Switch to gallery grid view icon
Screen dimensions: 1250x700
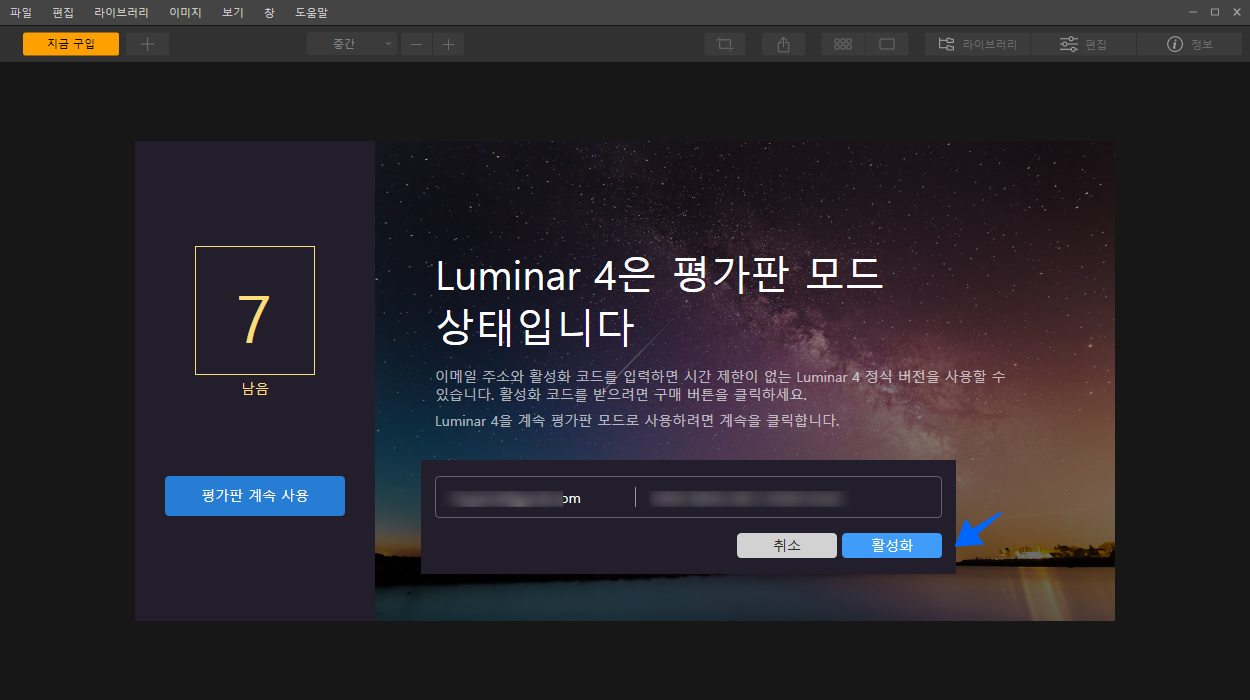pyautogui.click(x=843, y=44)
